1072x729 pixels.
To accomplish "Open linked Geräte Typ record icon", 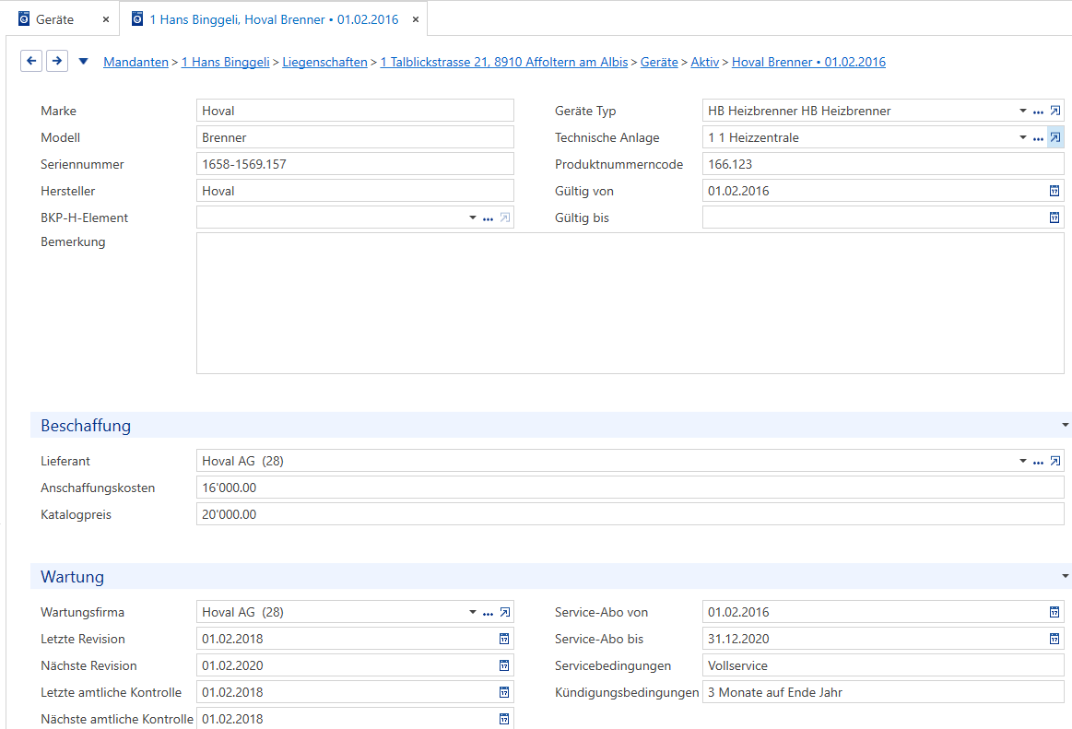I will pyautogui.click(x=1055, y=111).
